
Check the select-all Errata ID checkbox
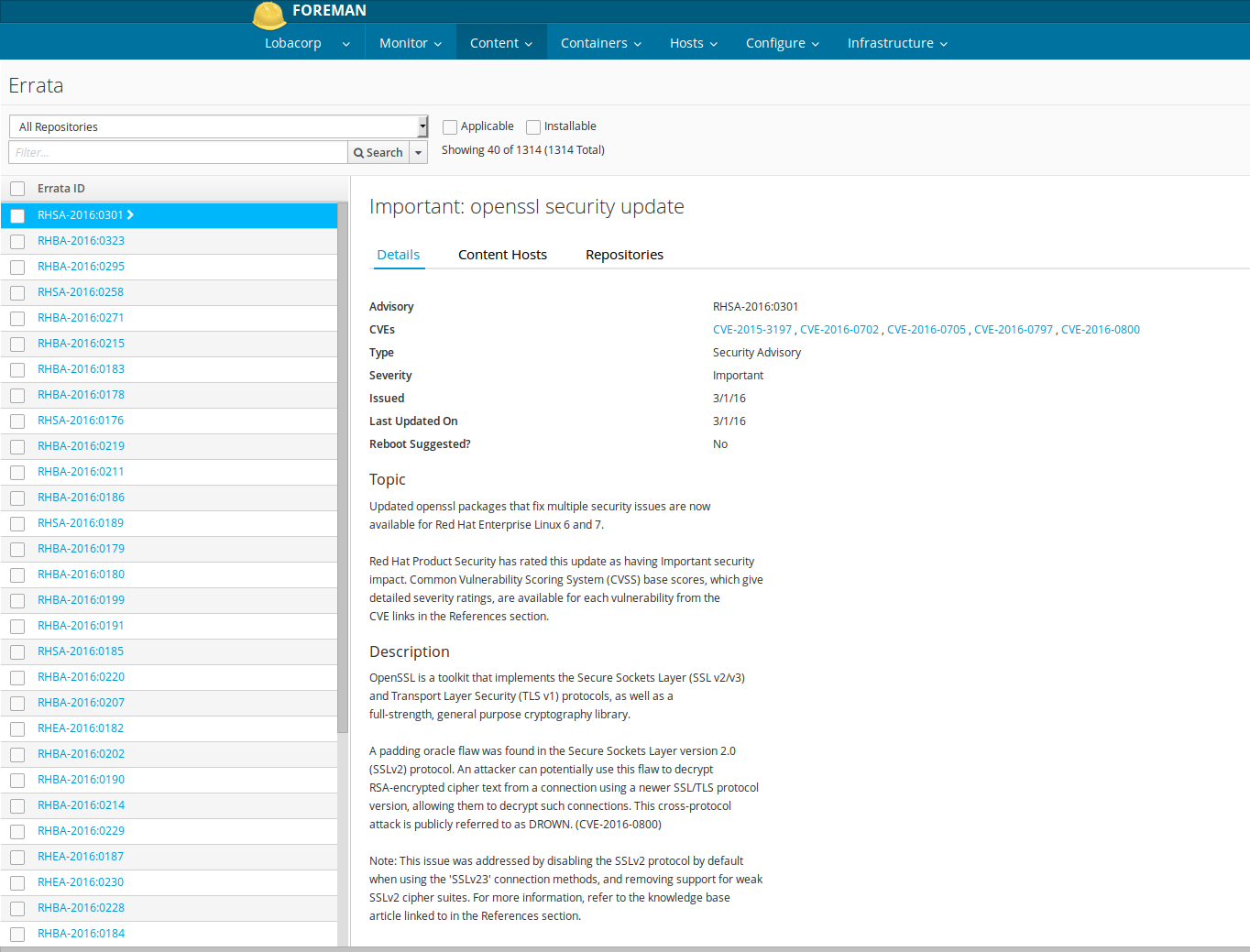[17, 189]
